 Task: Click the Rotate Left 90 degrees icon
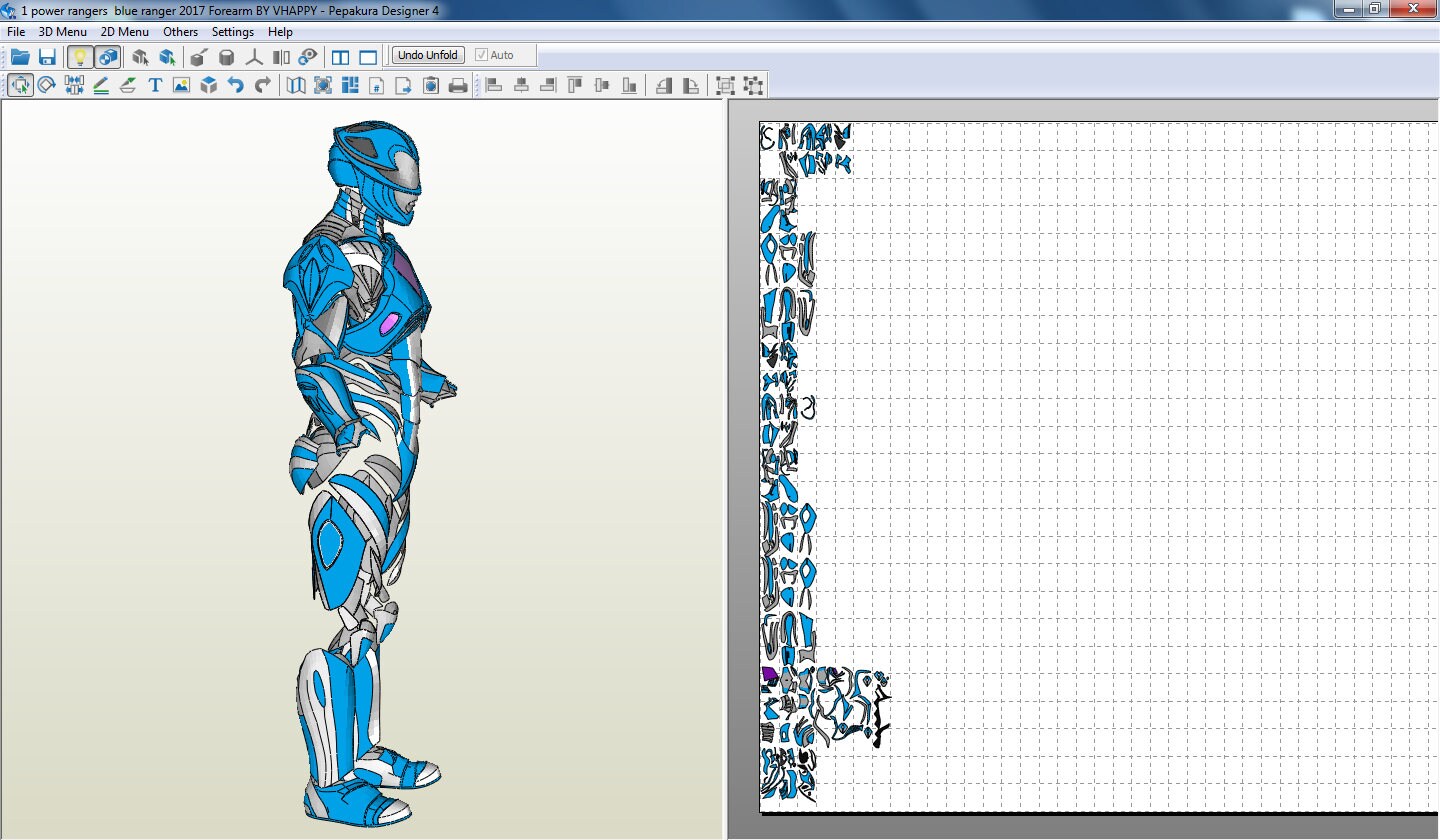[664, 85]
